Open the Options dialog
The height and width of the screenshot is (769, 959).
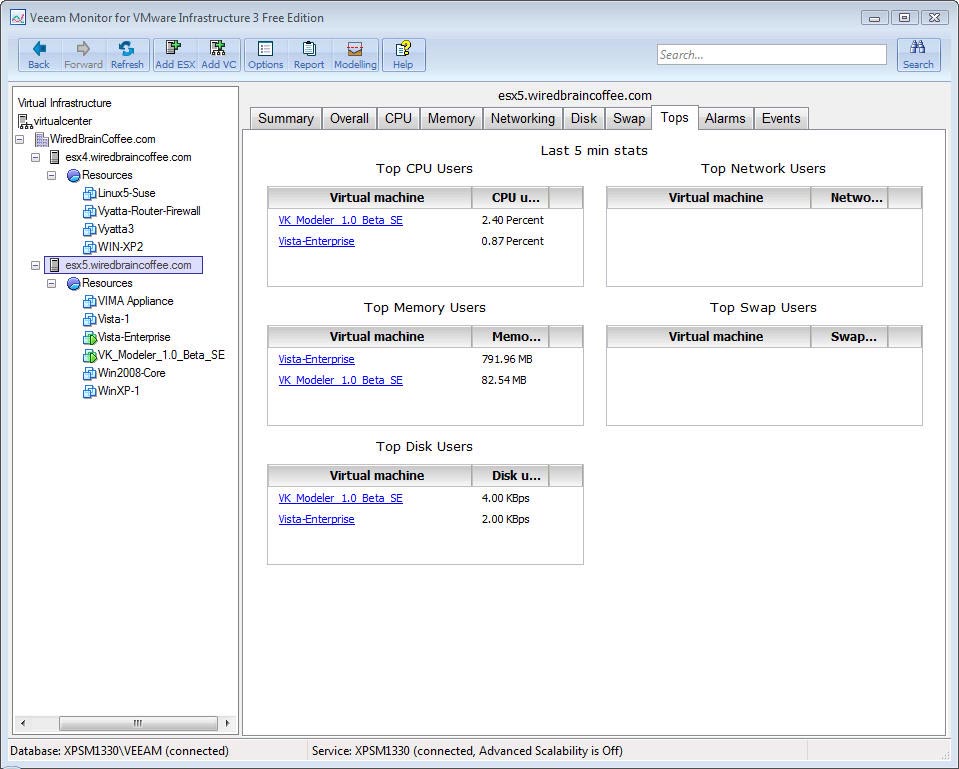266,55
